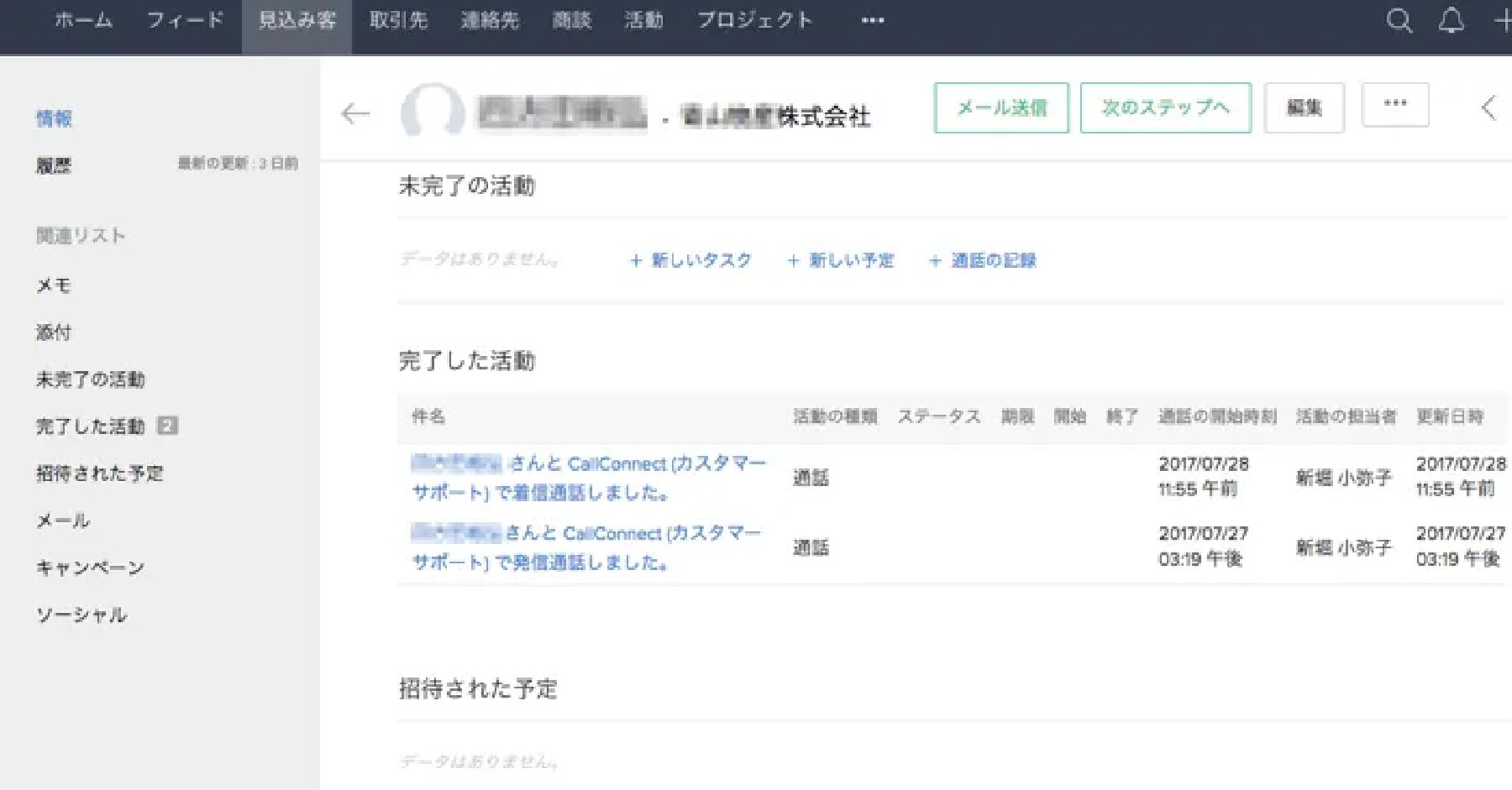Open the search magnifier icon

[1399, 20]
